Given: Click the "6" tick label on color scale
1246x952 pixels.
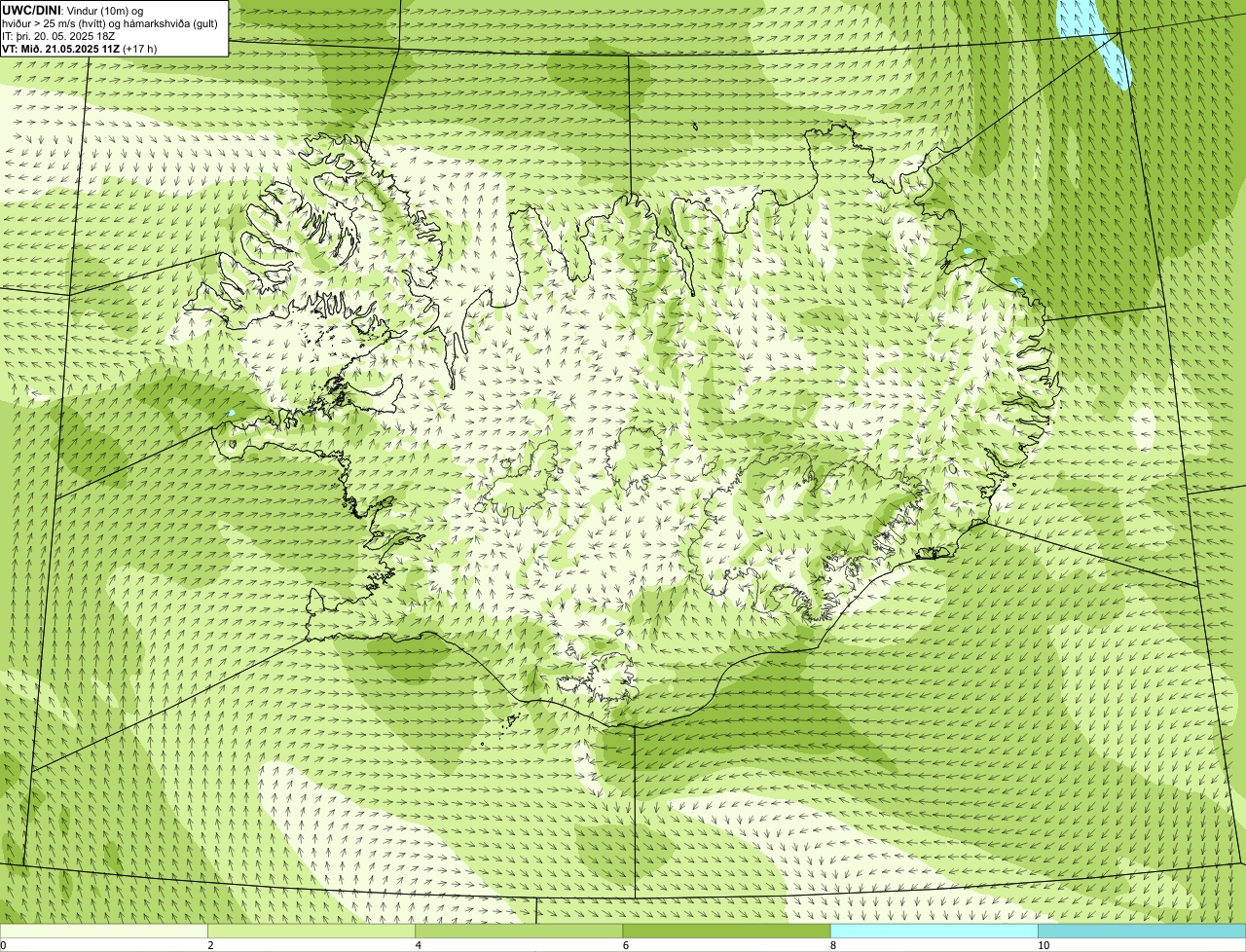Looking at the screenshot, I should click(x=626, y=945).
